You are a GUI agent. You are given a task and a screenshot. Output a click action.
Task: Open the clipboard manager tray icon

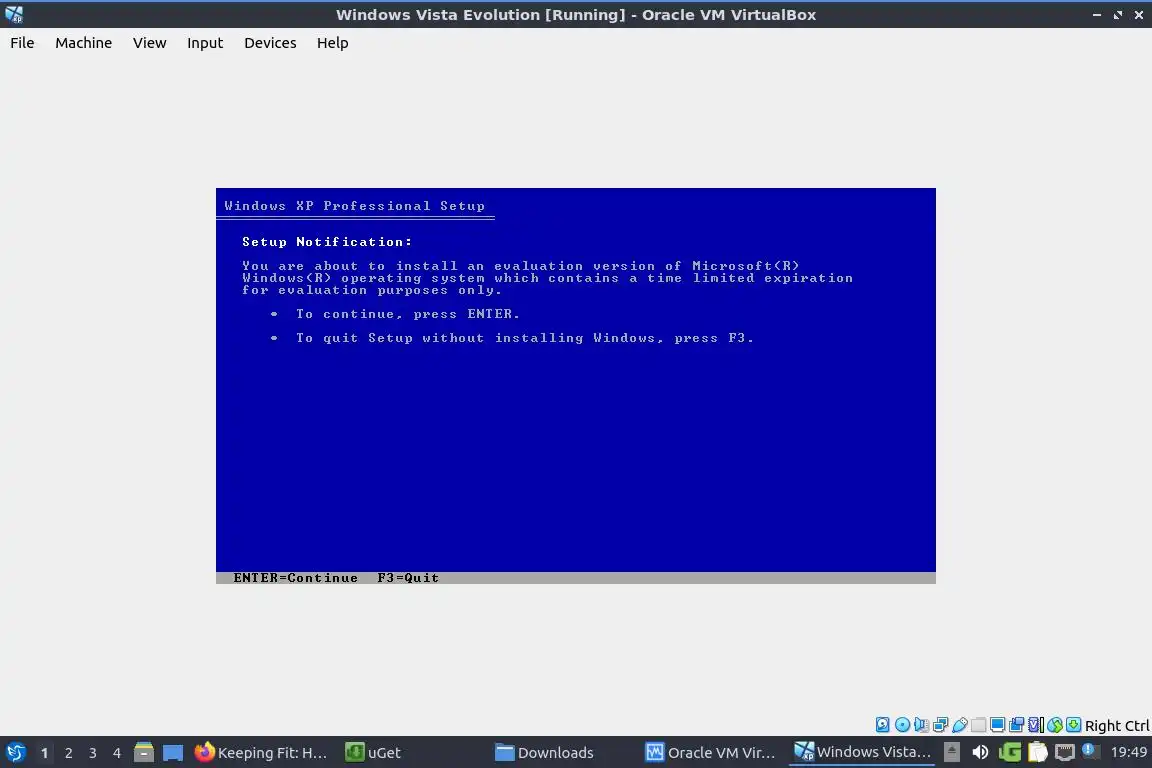1037,752
